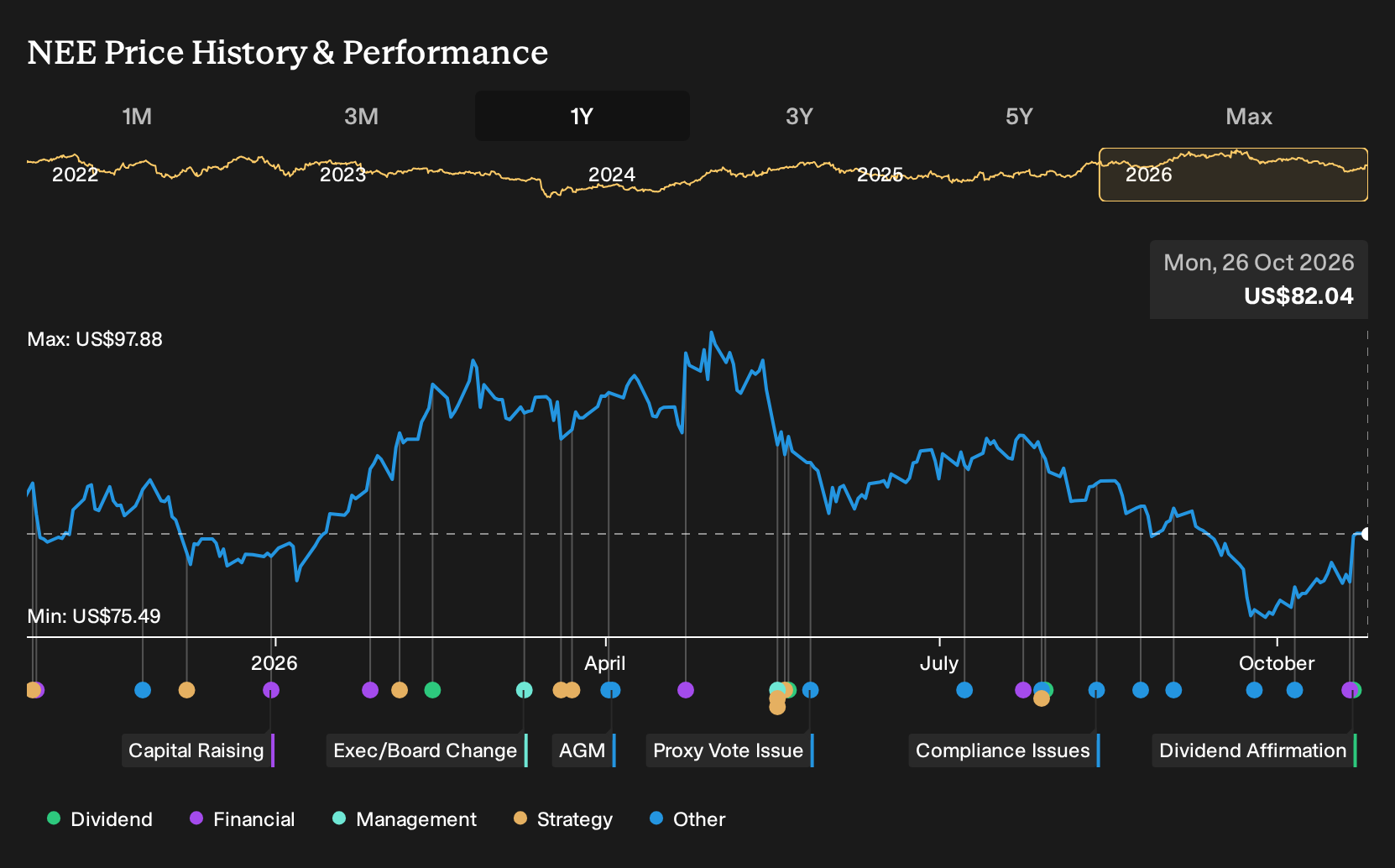Click the blue event dot above AGM
This screenshot has width=1395, height=868.
(x=611, y=690)
